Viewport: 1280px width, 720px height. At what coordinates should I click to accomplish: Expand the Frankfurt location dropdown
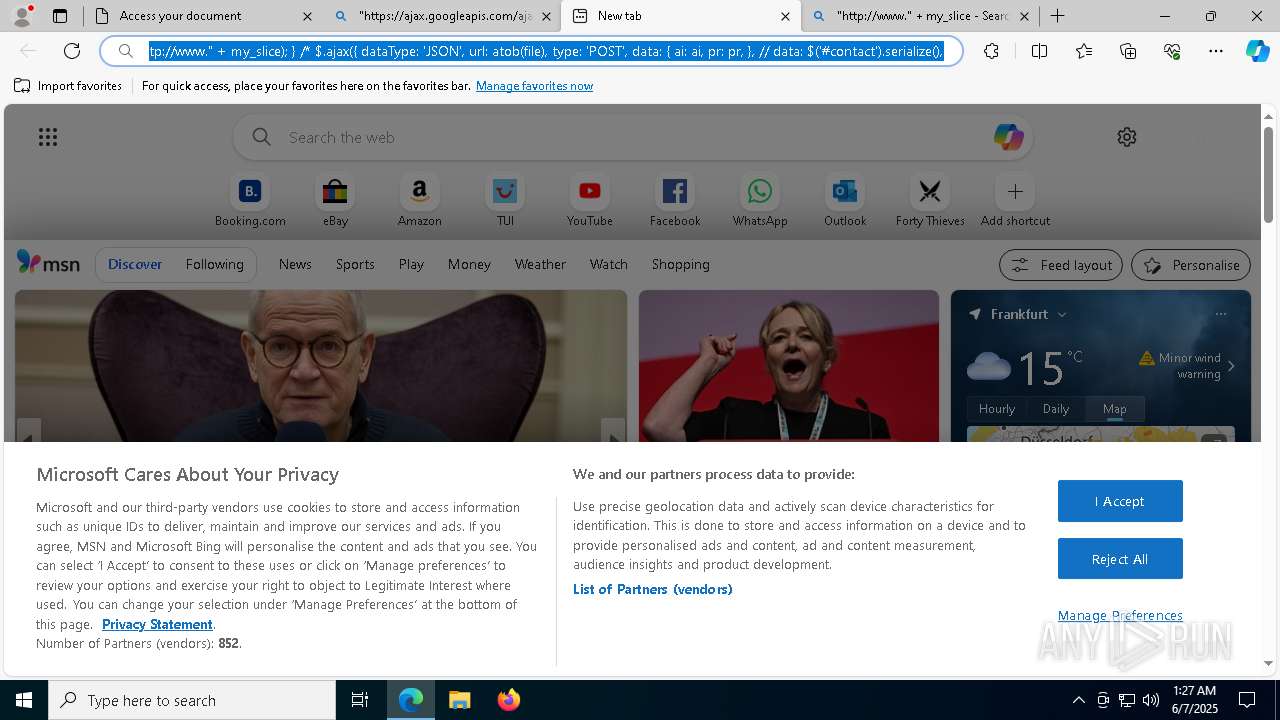pos(1062,314)
